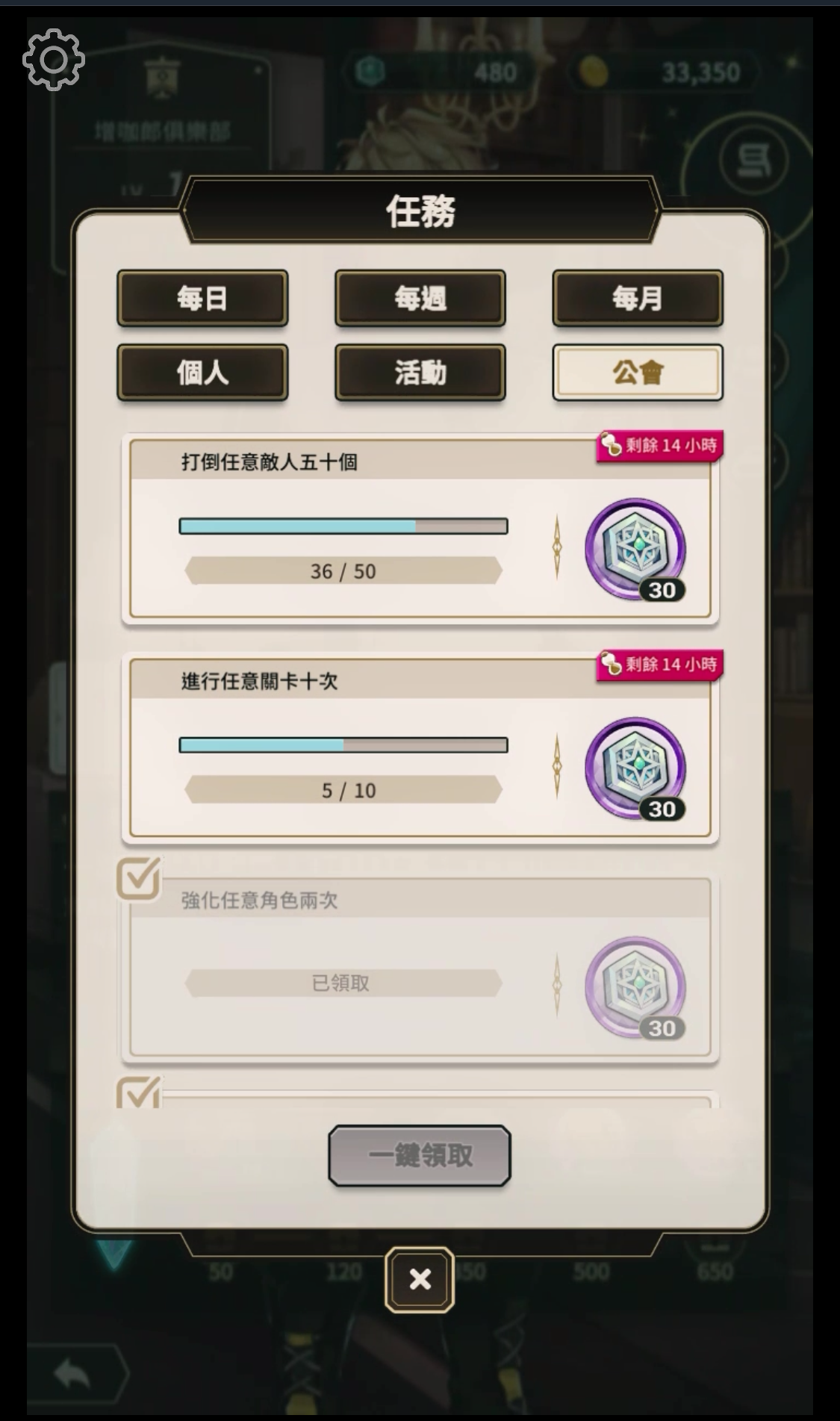Close the 任務 window with X button
The image size is (840, 1421).
pyautogui.click(x=420, y=1280)
